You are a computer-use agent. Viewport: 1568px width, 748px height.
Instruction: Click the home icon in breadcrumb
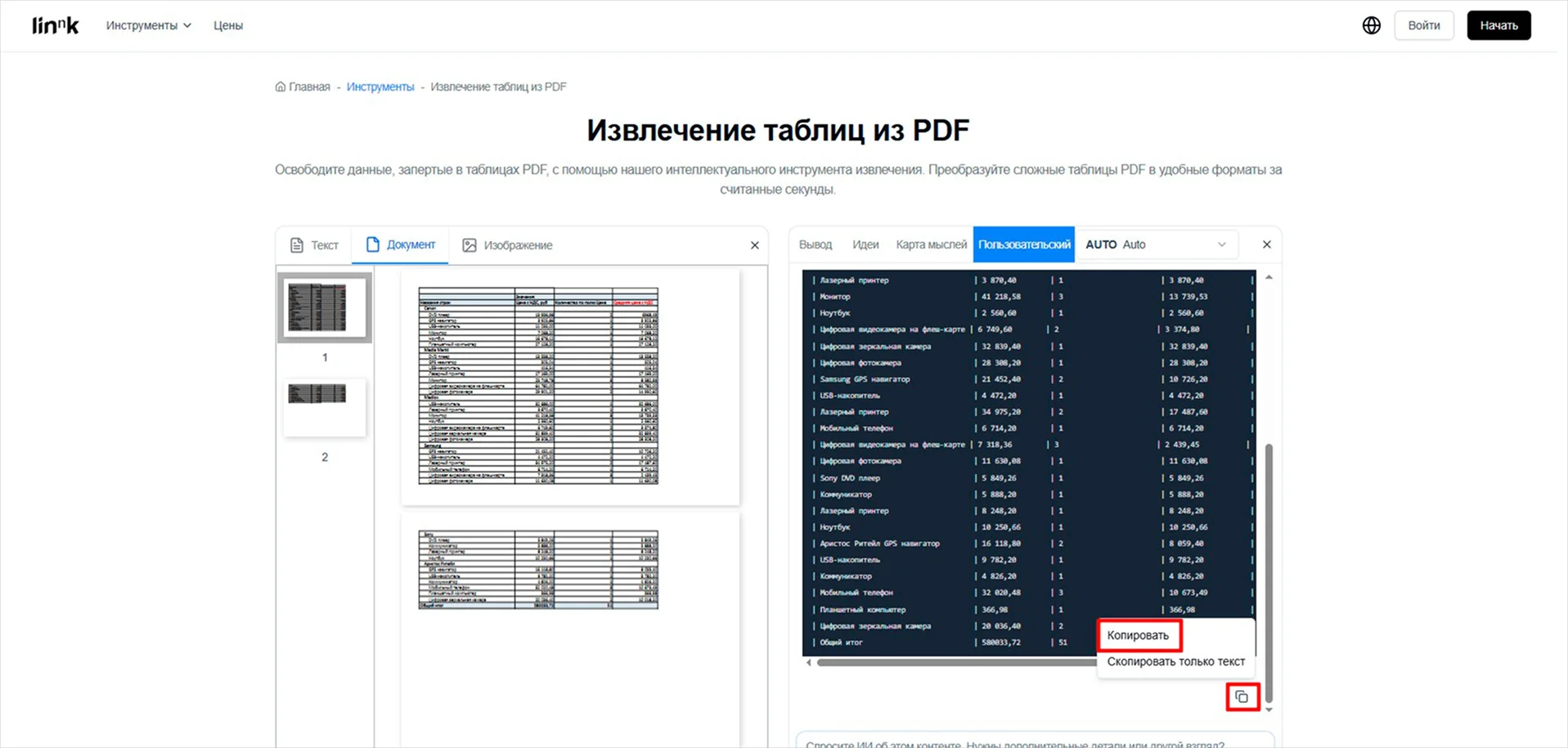click(x=281, y=87)
